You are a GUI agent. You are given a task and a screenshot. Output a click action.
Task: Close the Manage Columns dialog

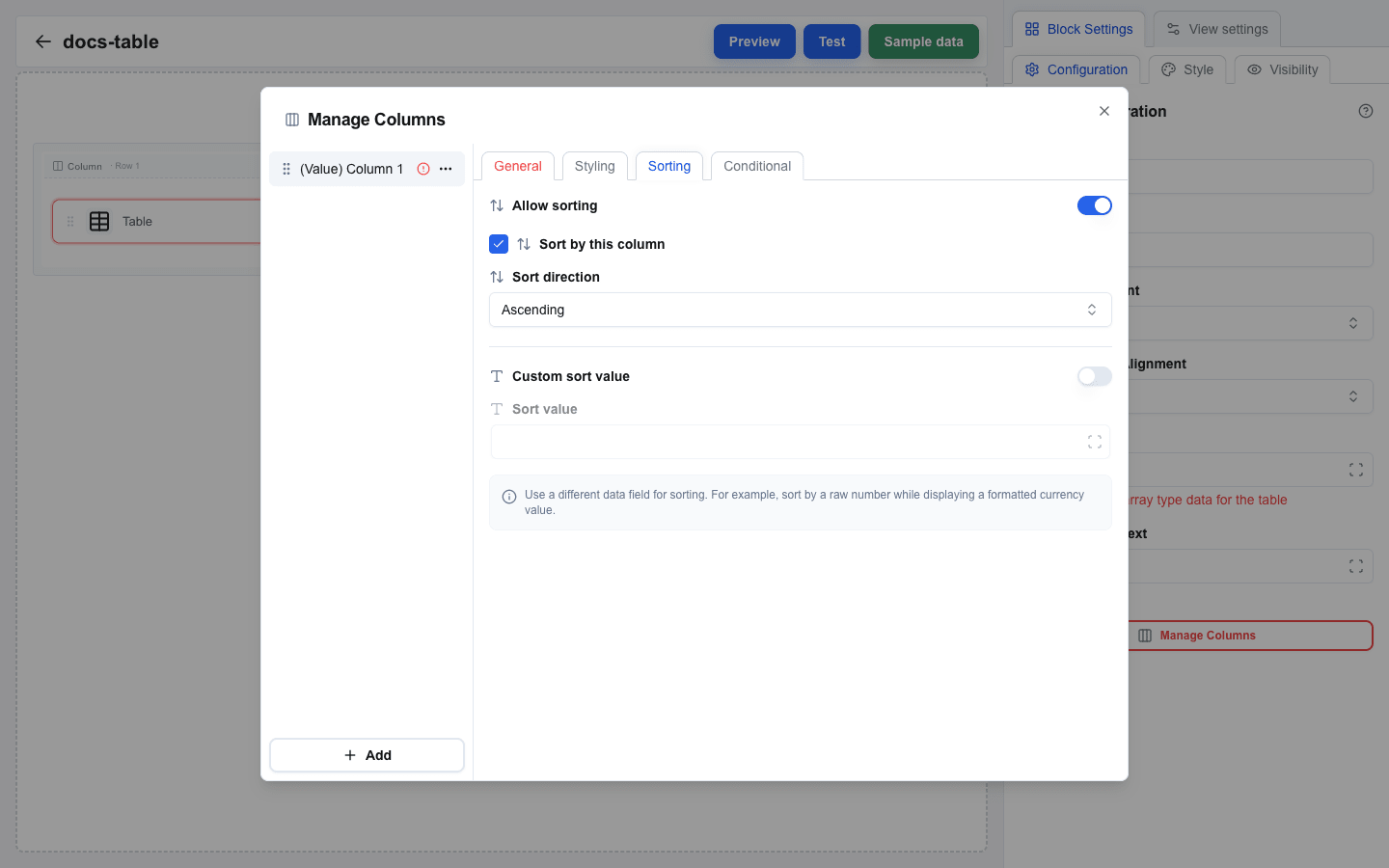[1104, 111]
